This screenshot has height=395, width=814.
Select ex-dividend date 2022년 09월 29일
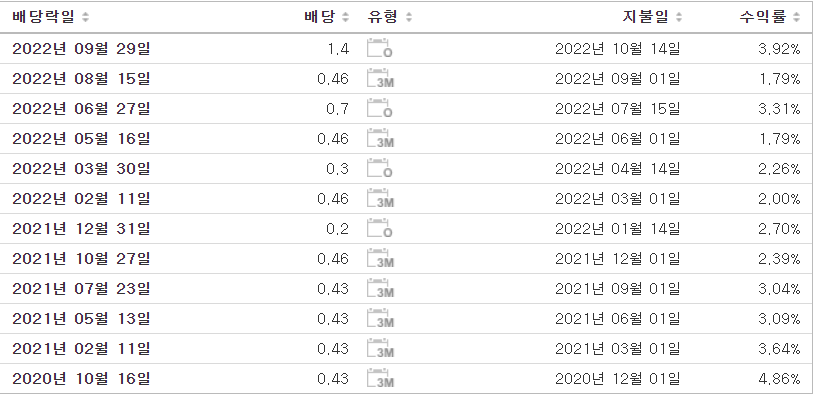[82, 49]
